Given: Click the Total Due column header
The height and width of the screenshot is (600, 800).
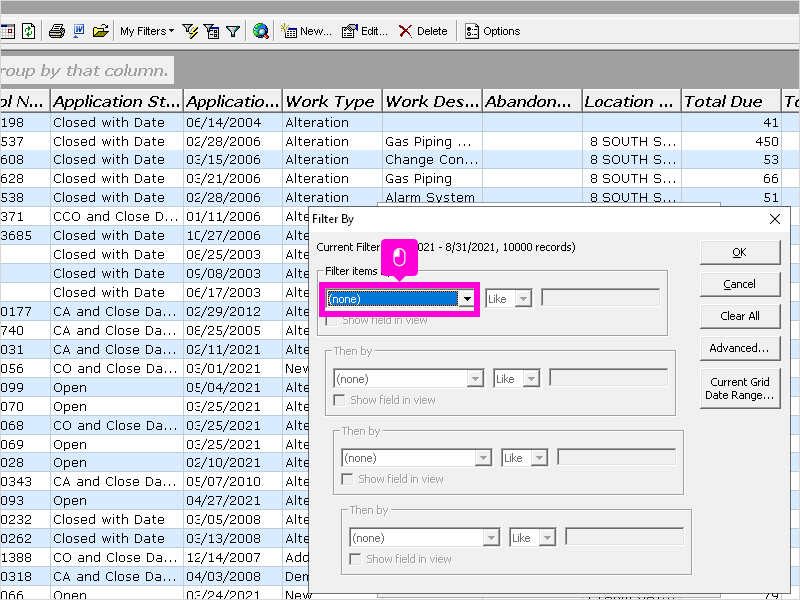Looking at the screenshot, I should tap(731, 102).
